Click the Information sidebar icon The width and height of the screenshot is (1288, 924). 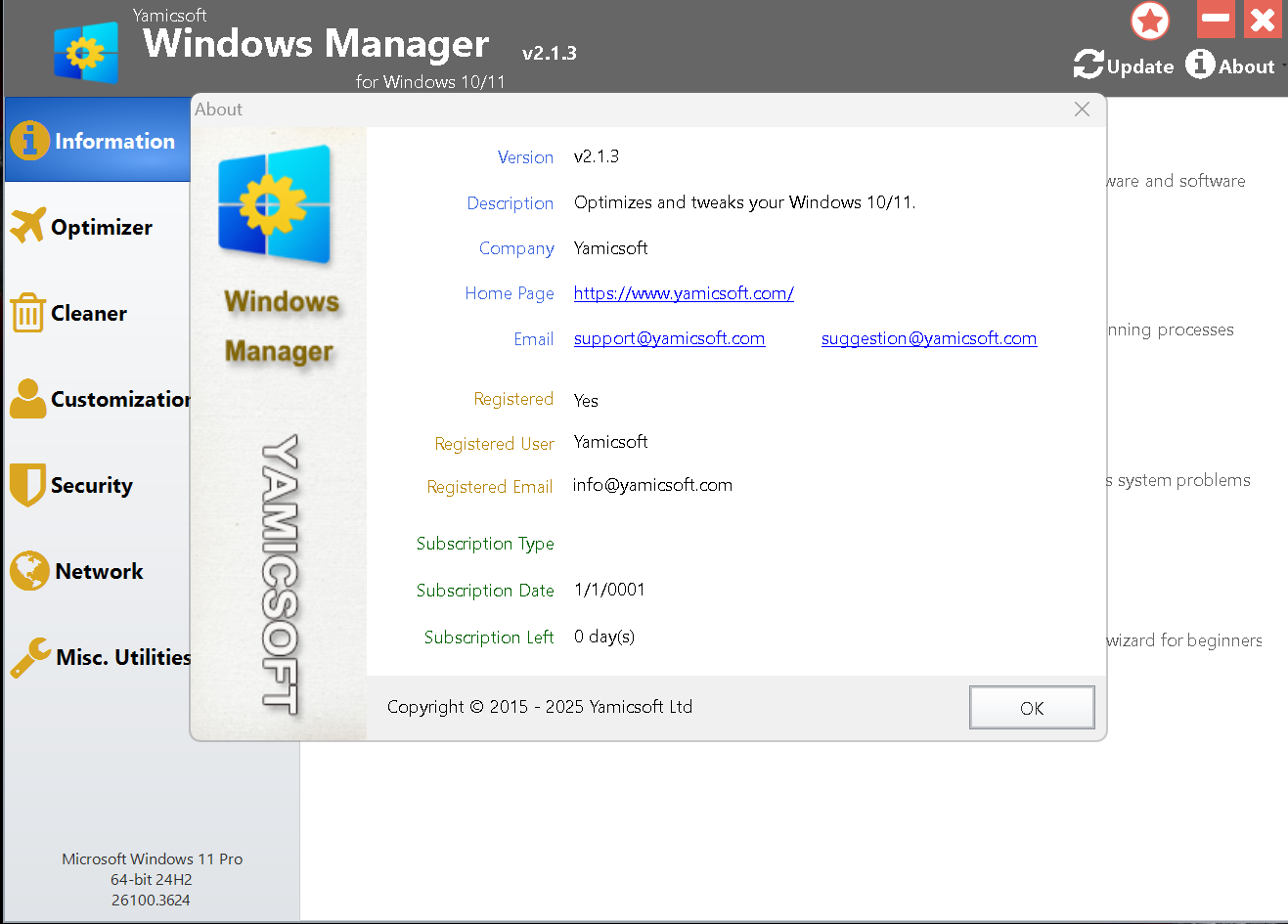30,140
